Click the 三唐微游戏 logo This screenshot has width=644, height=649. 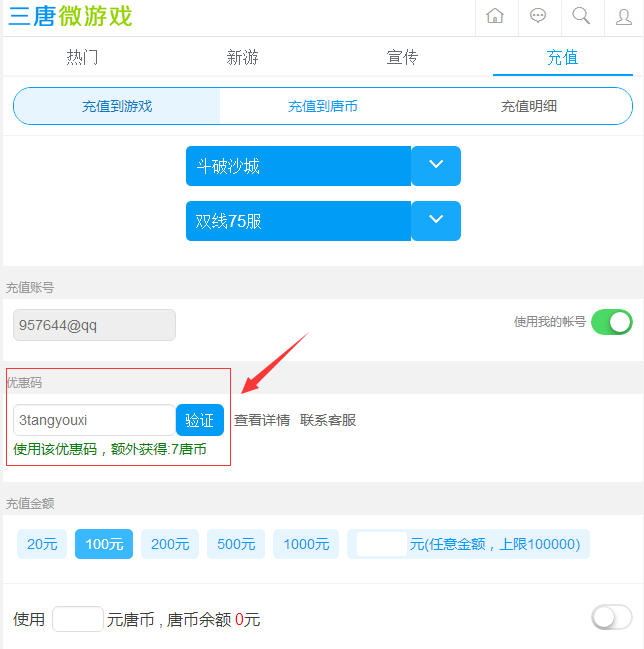click(70, 17)
